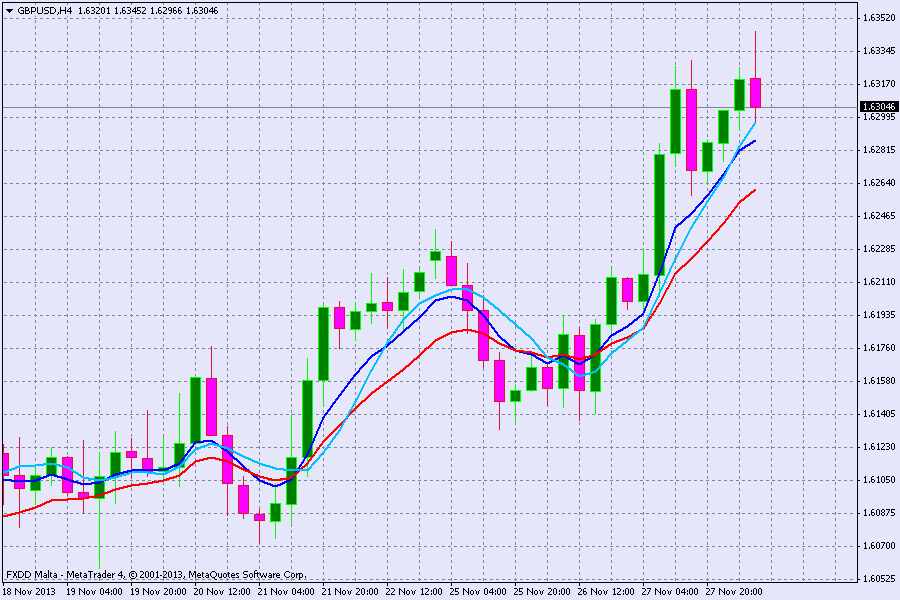Select right end of red moving average

click(x=754, y=189)
